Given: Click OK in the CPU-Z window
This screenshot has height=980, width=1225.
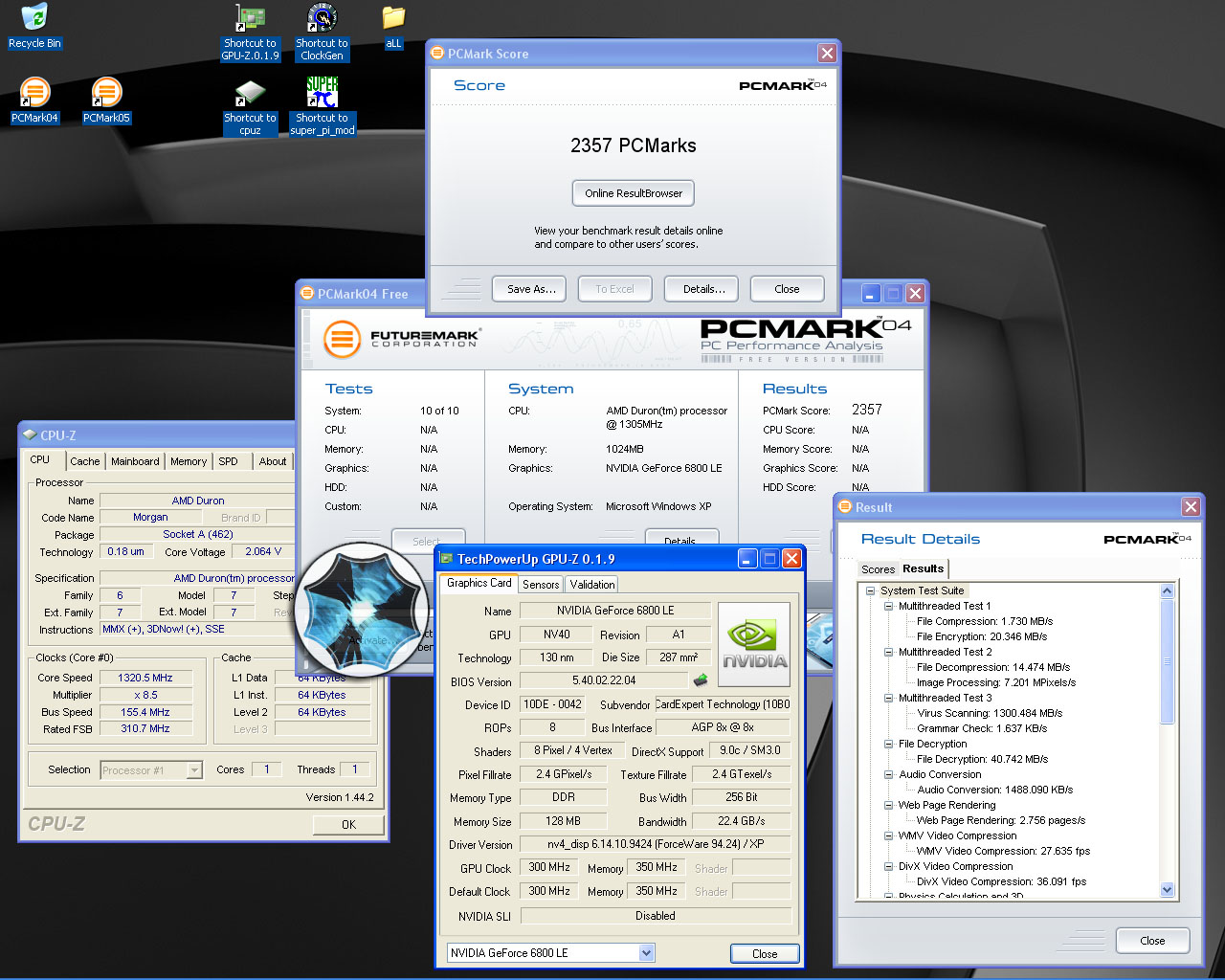Looking at the screenshot, I should 348,824.
